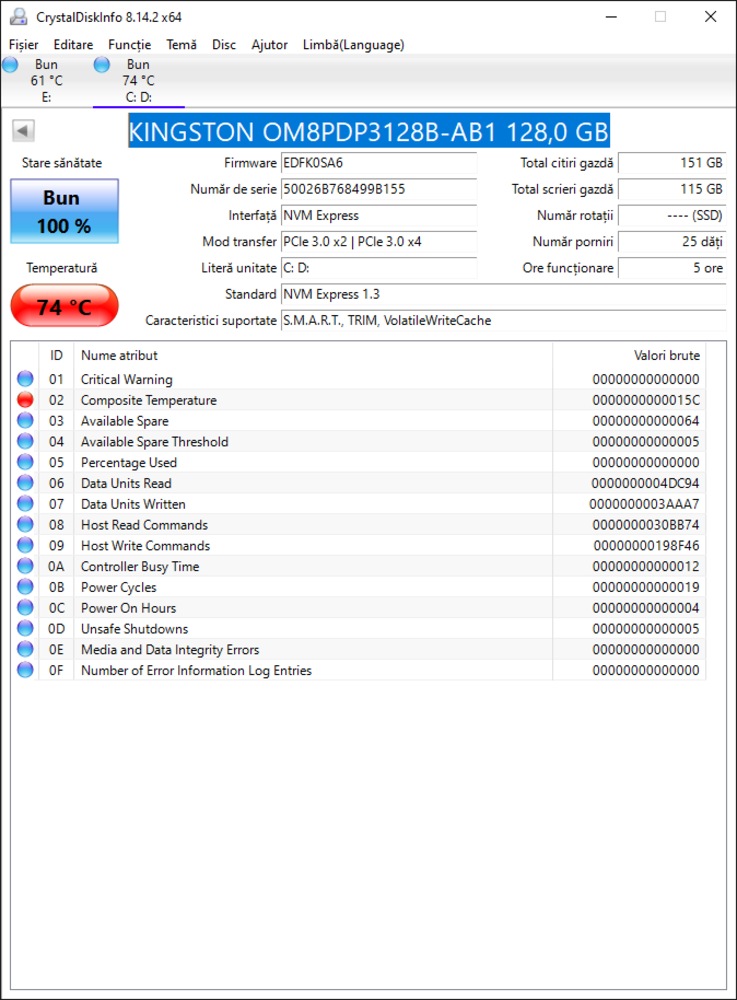Viewport: 737px width, 1000px height.
Task: Select the raw value 0000000030BB74
Action: [x=646, y=525]
